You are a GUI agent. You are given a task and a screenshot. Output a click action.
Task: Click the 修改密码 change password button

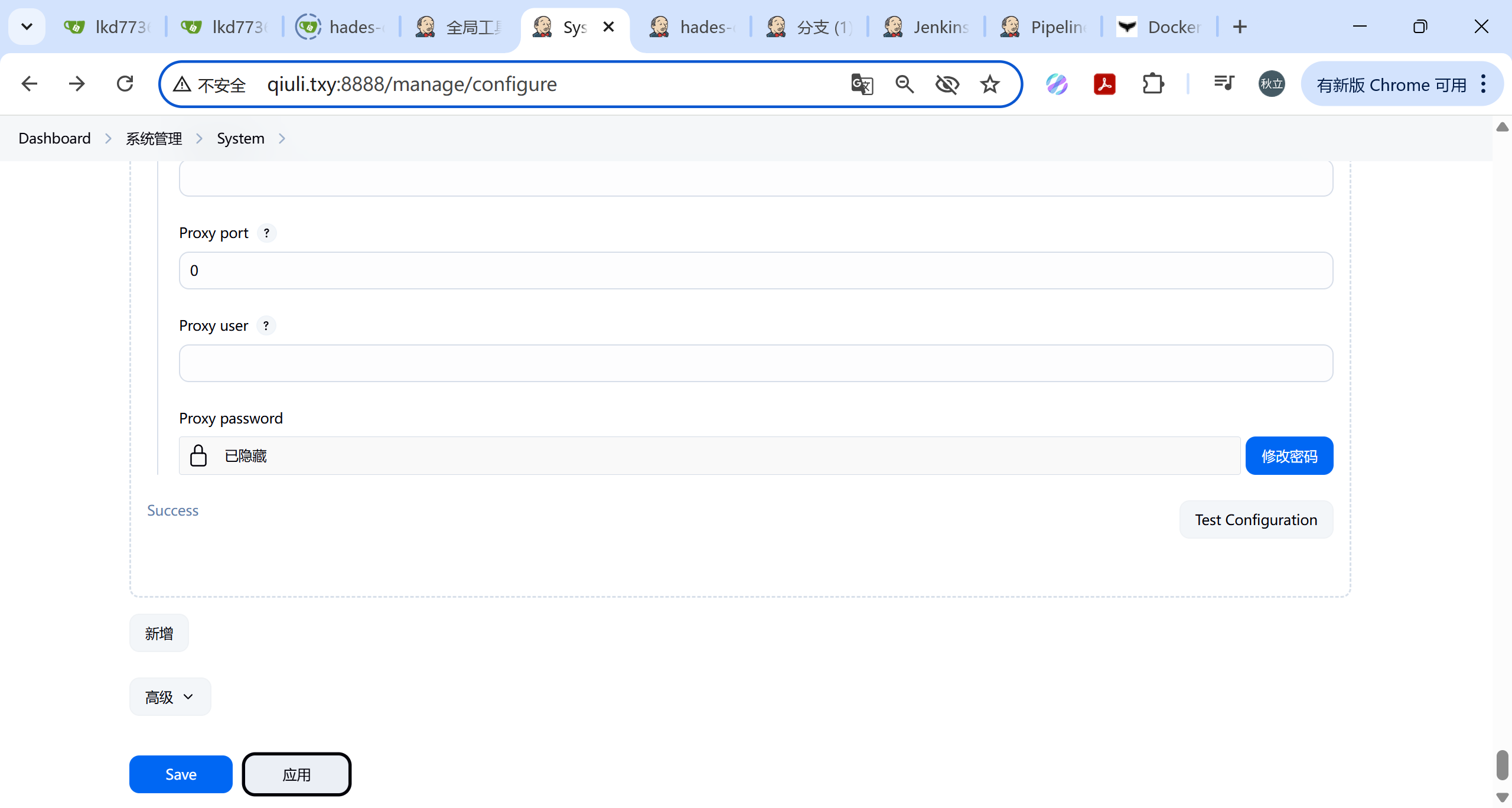(x=1289, y=456)
